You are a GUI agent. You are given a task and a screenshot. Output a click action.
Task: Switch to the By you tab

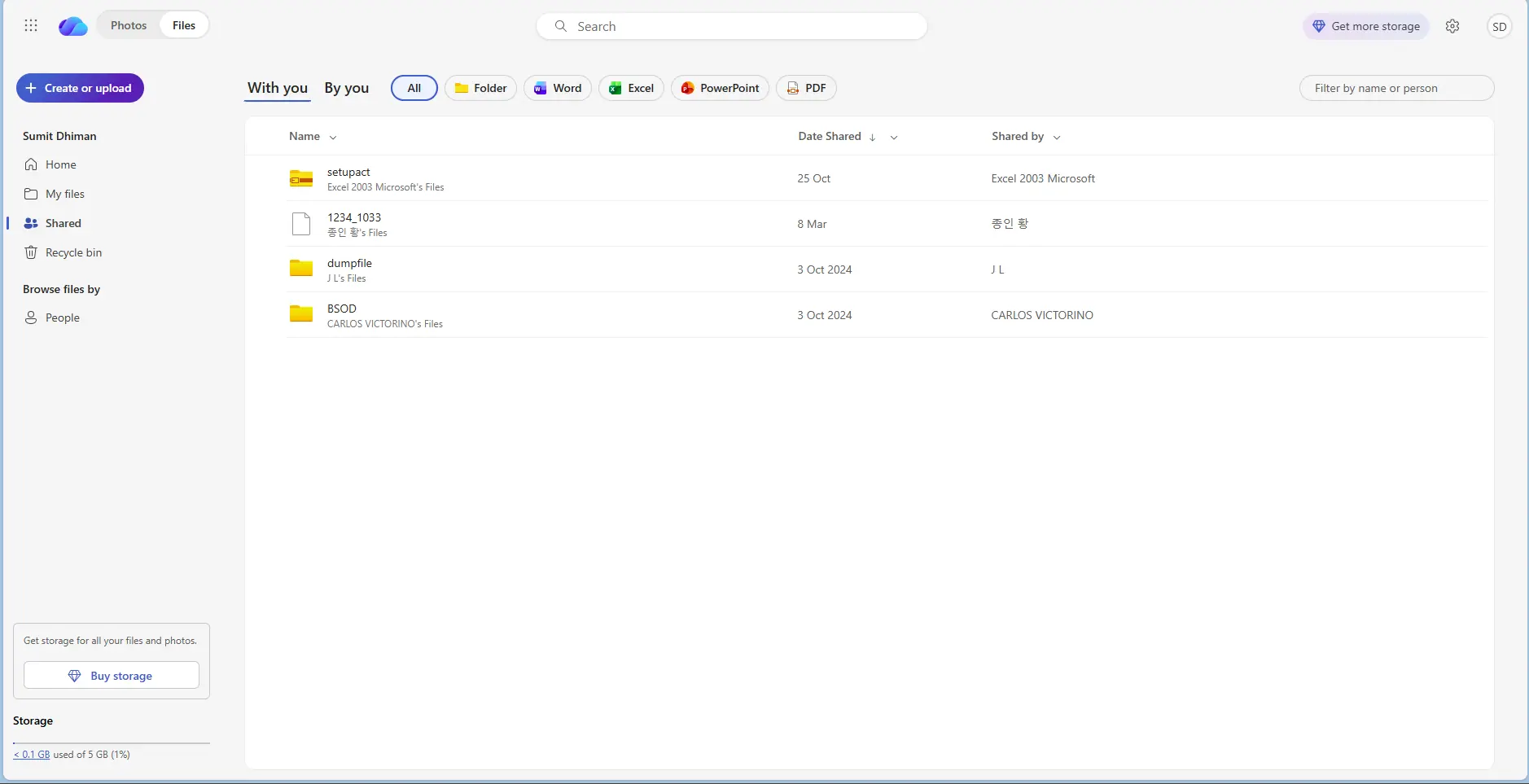347,88
